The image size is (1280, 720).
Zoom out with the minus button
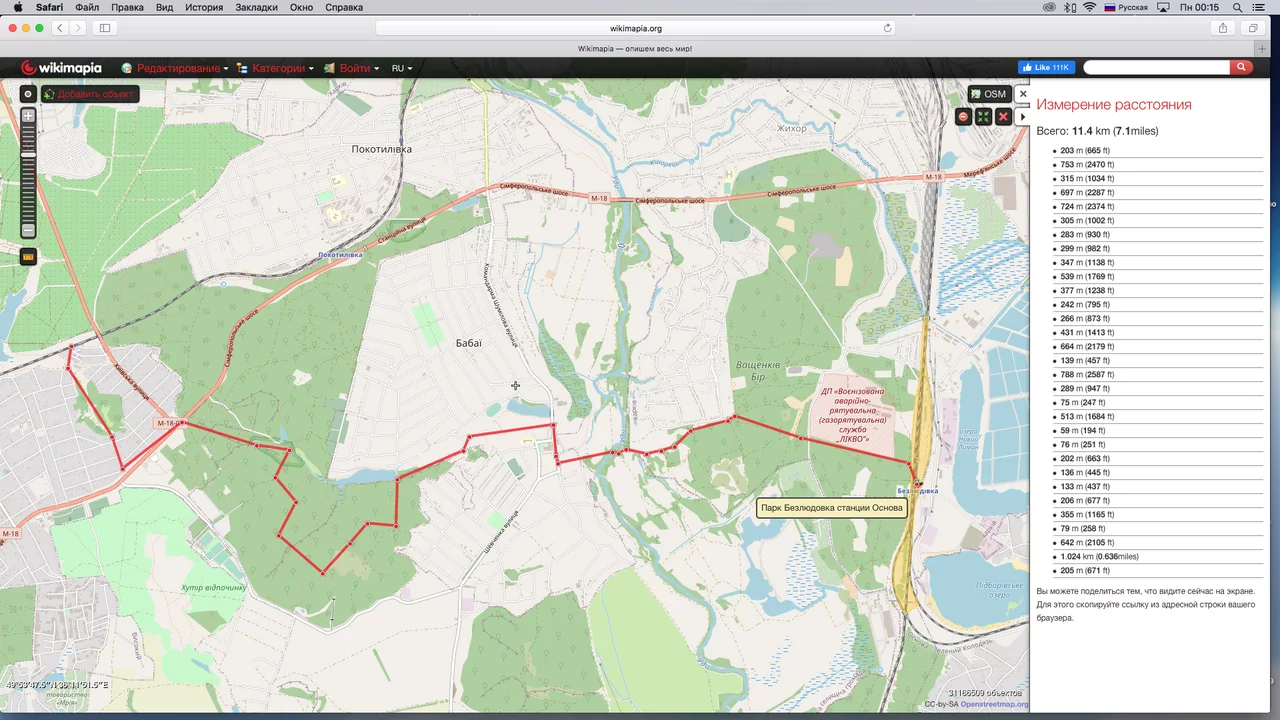coord(28,232)
